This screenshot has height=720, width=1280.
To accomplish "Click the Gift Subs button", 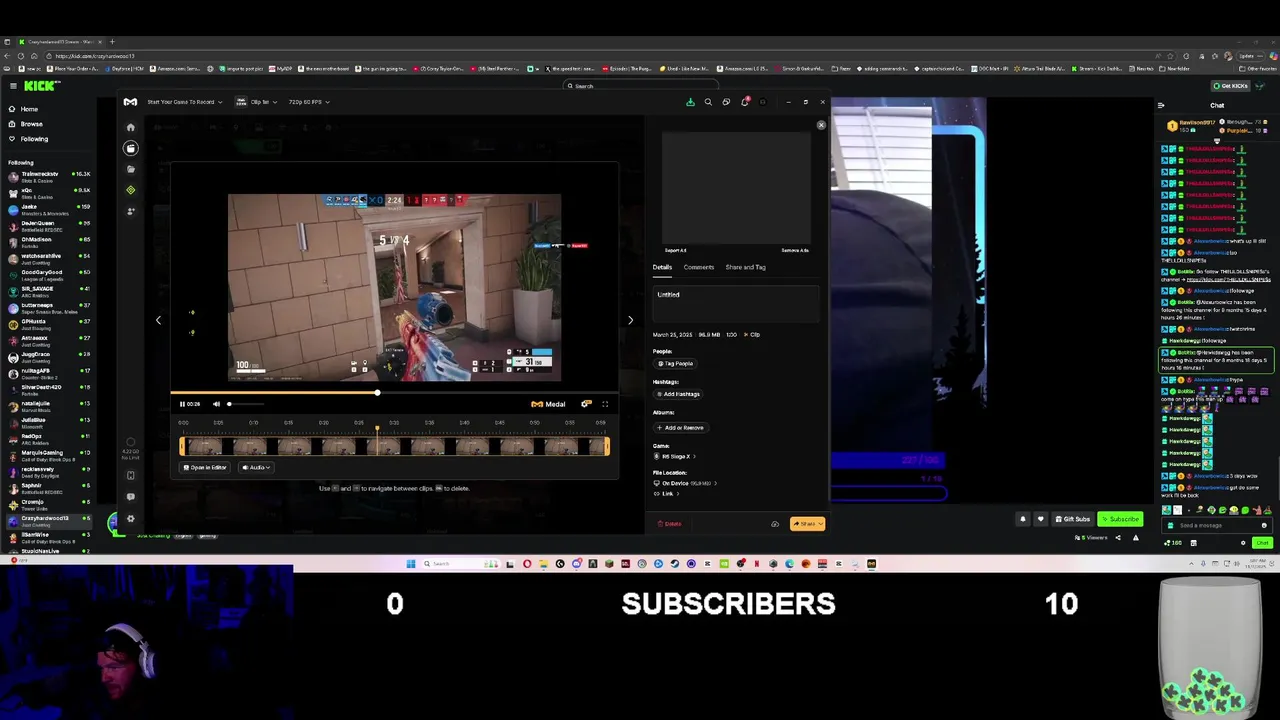I will (x=1072, y=519).
